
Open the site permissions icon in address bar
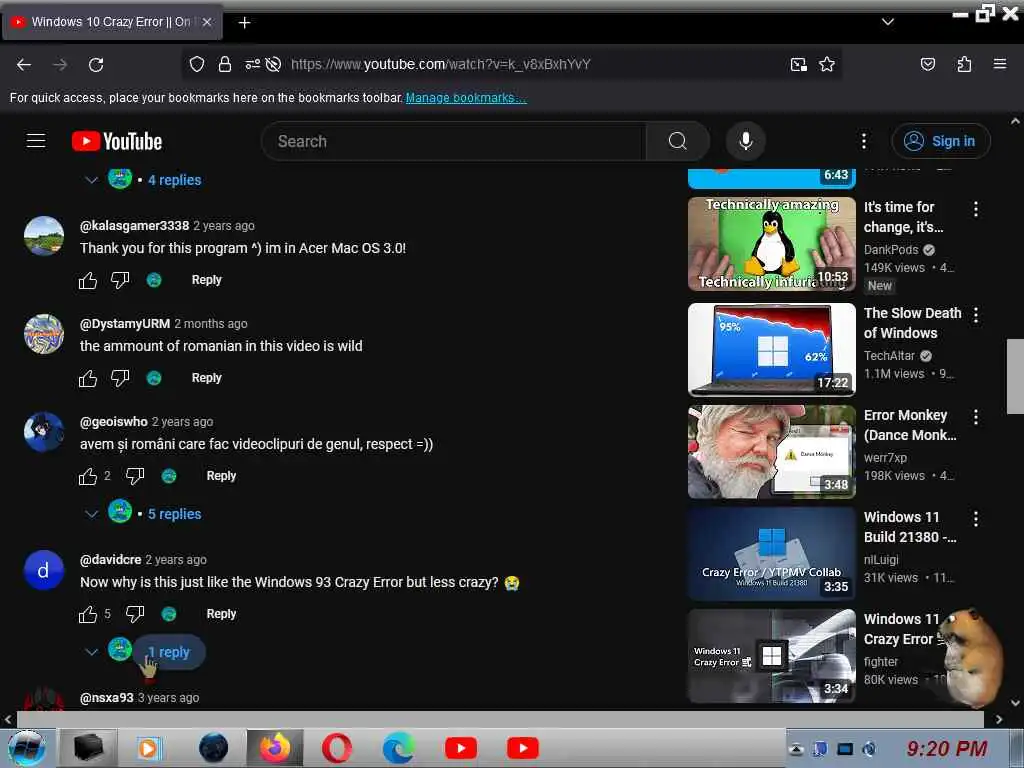[252, 64]
